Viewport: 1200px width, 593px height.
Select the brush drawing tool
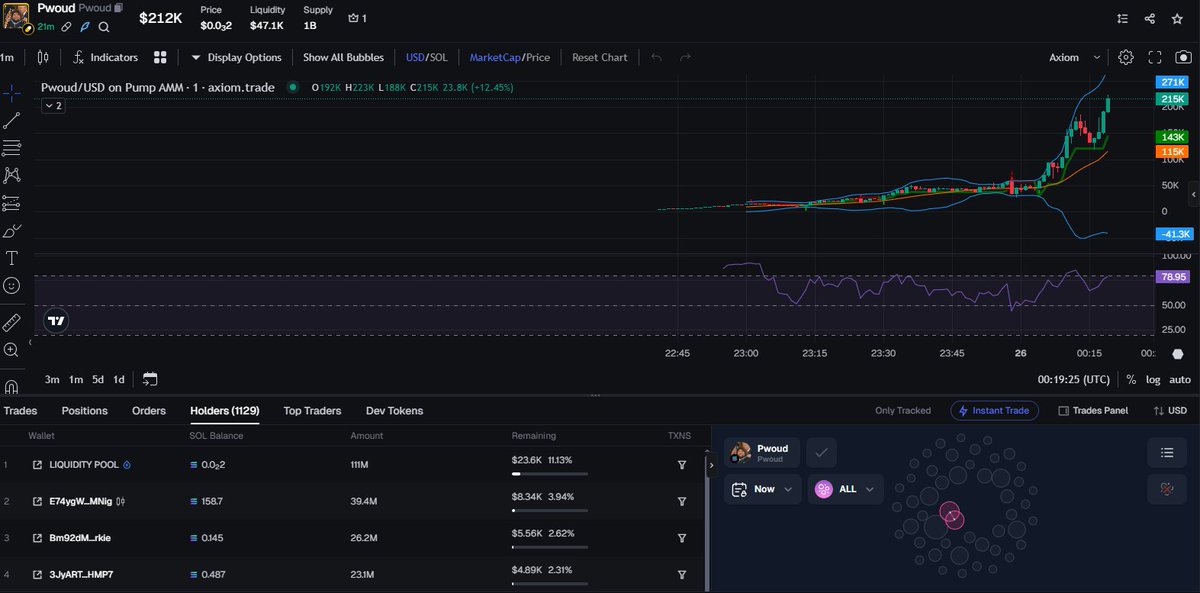click(x=11, y=231)
